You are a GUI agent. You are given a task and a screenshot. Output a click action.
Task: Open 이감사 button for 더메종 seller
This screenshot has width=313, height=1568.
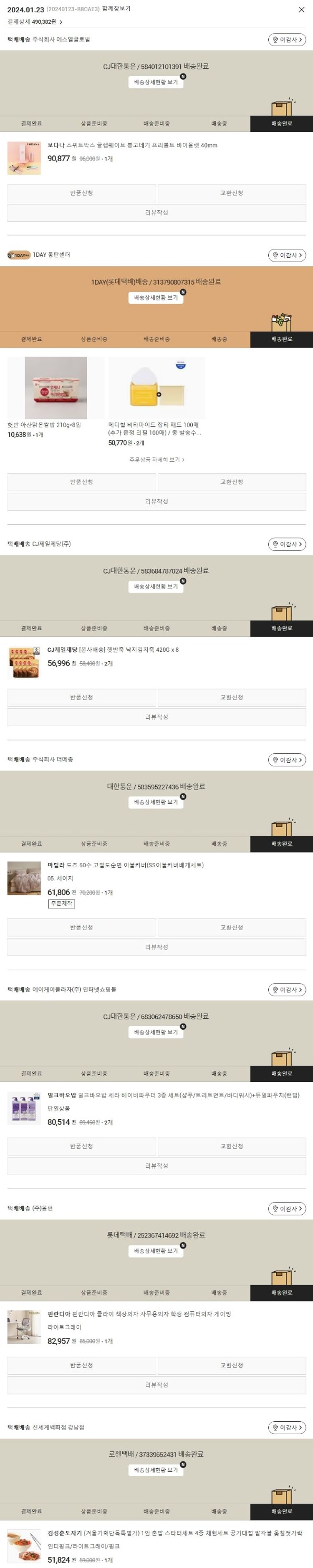click(x=287, y=760)
